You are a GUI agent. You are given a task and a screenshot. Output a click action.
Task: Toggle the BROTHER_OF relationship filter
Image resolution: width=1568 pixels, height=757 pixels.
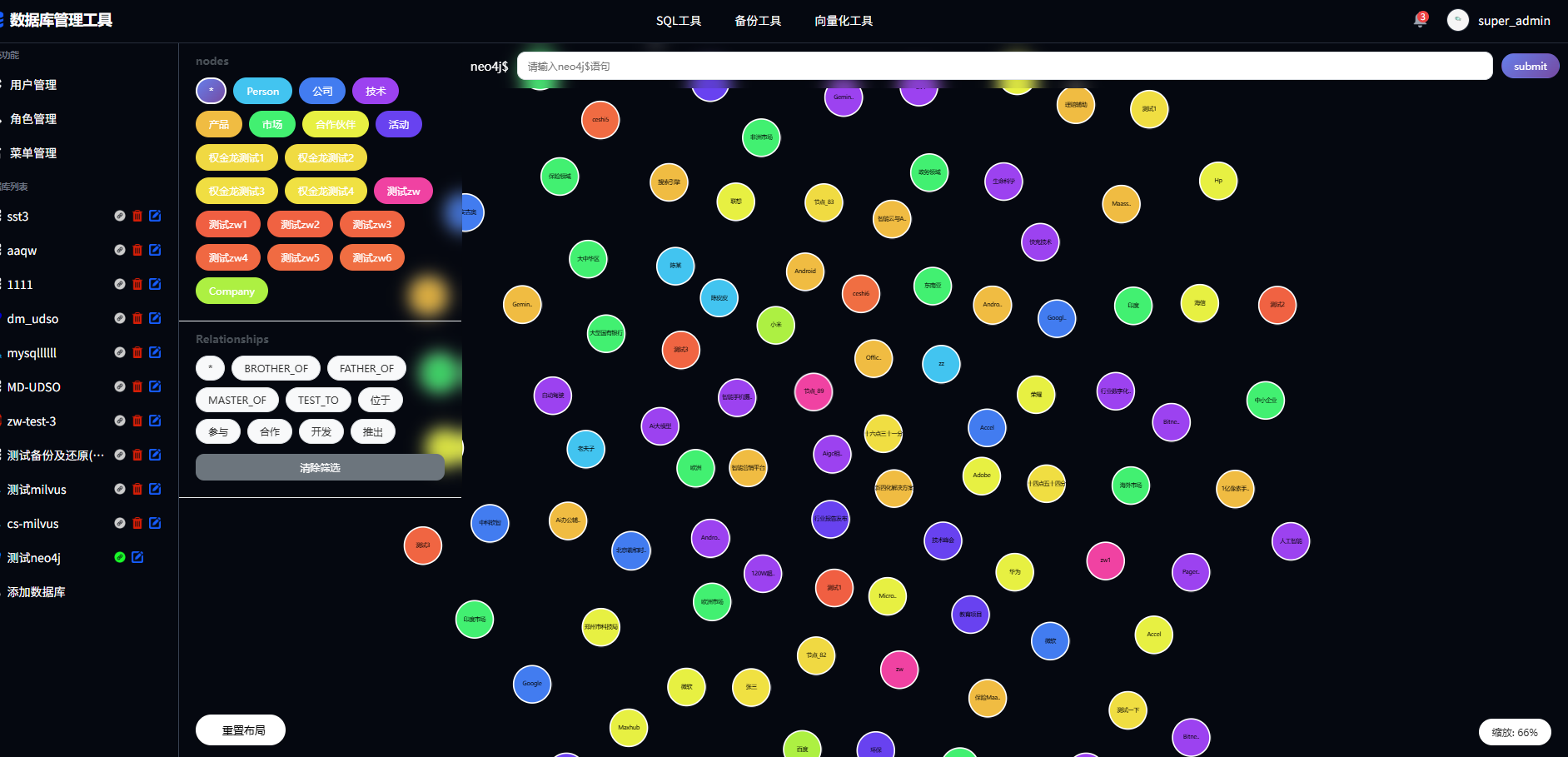pyautogui.click(x=276, y=368)
